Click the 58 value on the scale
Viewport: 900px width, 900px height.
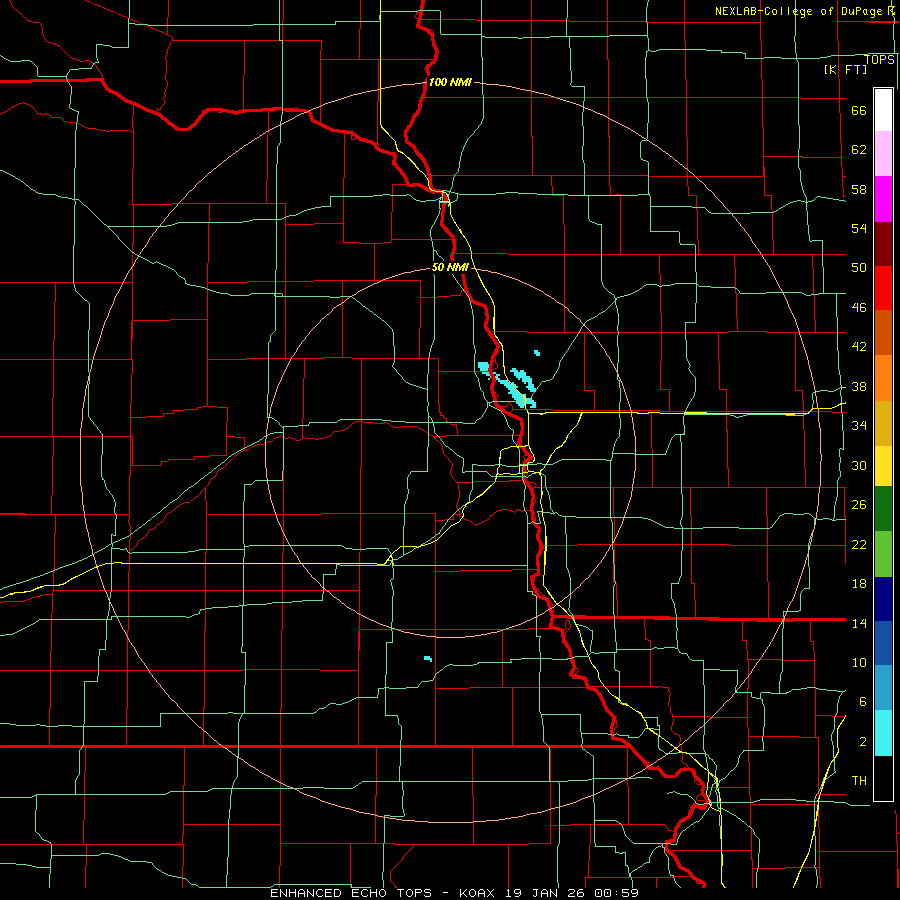[x=859, y=189]
